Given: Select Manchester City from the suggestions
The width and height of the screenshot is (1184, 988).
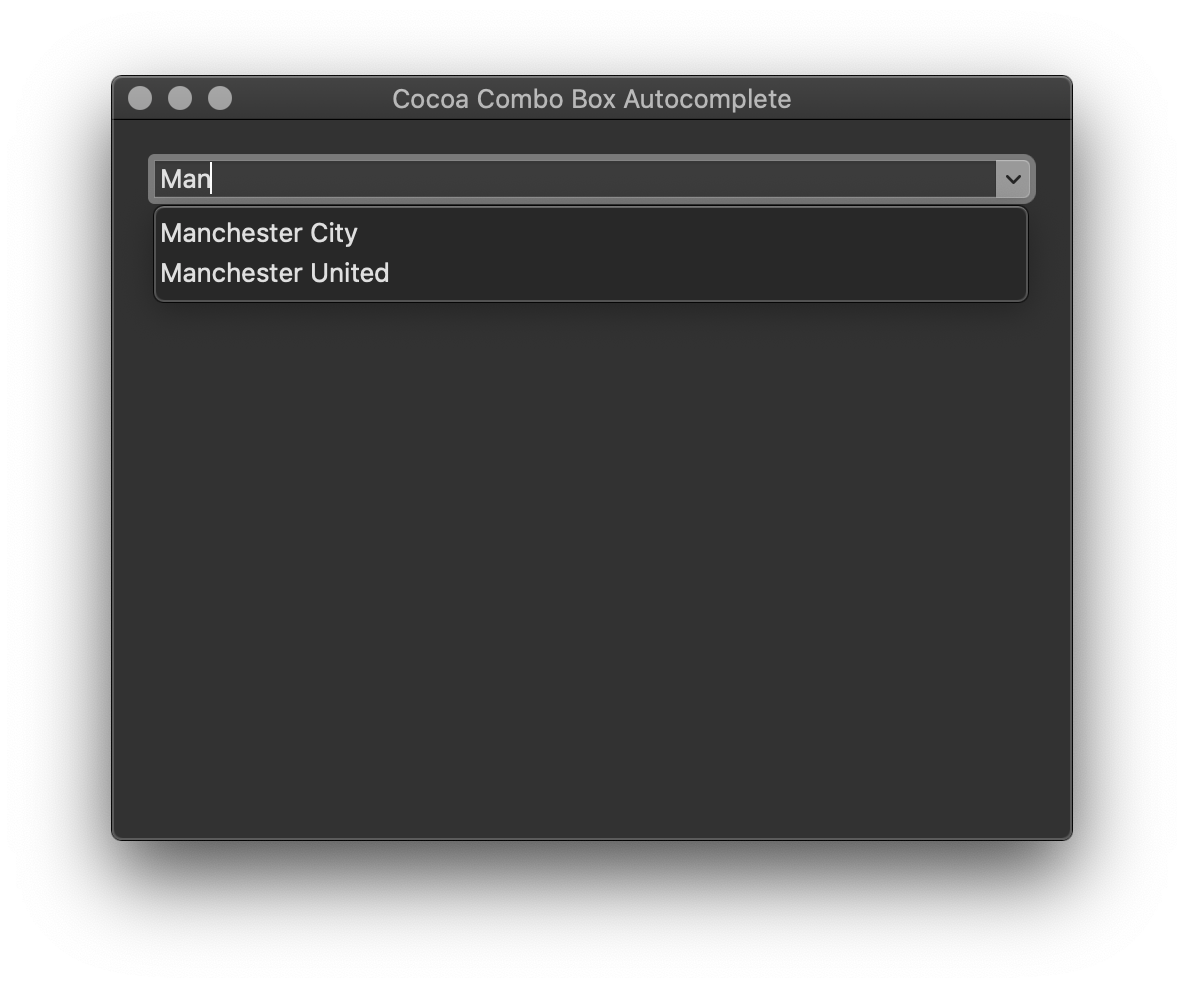Looking at the screenshot, I should tap(590, 233).
